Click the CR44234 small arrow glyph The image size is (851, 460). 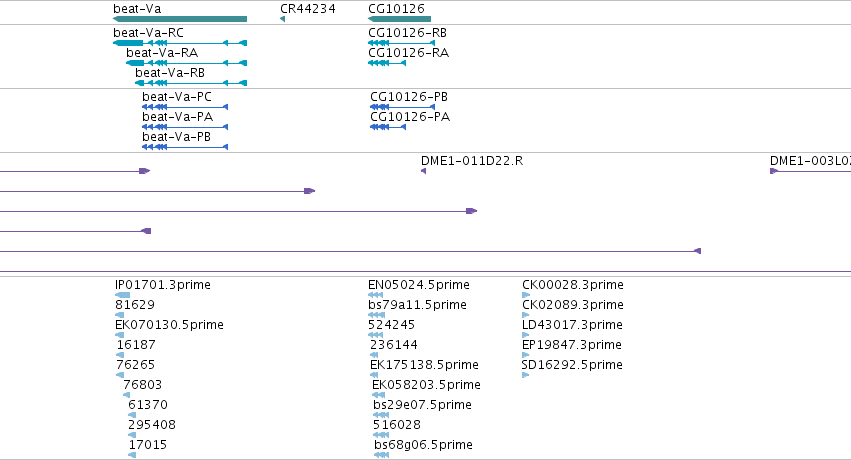282,19
